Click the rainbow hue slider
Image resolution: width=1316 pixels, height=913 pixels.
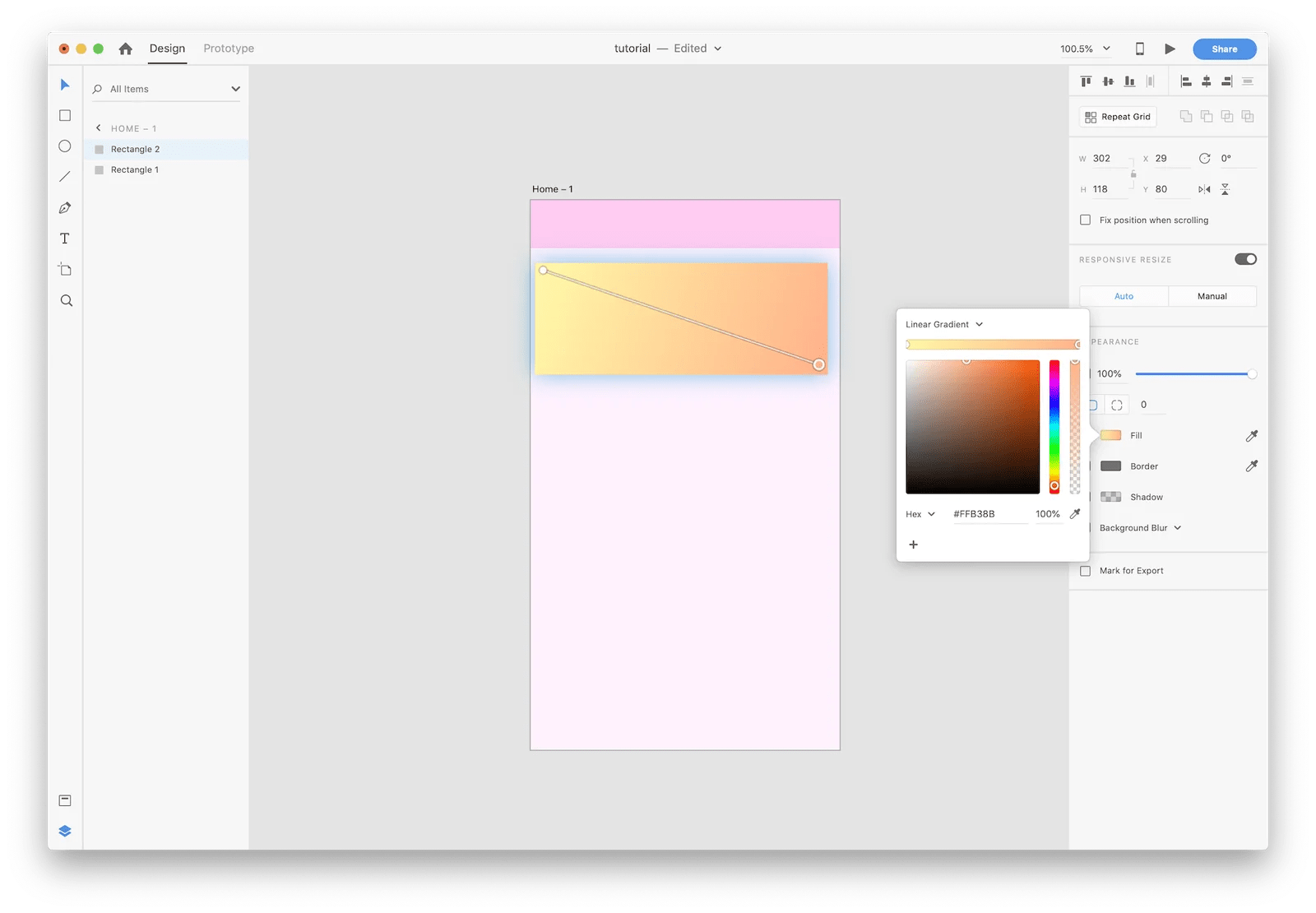(1054, 427)
